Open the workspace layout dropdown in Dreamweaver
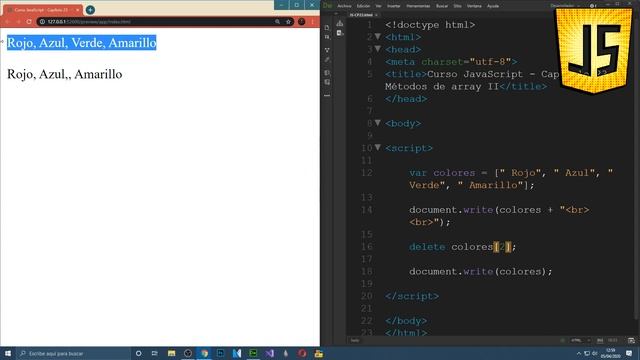The width and height of the screenshot is (640, 360). pyautogui.click(x=565, y=6)
